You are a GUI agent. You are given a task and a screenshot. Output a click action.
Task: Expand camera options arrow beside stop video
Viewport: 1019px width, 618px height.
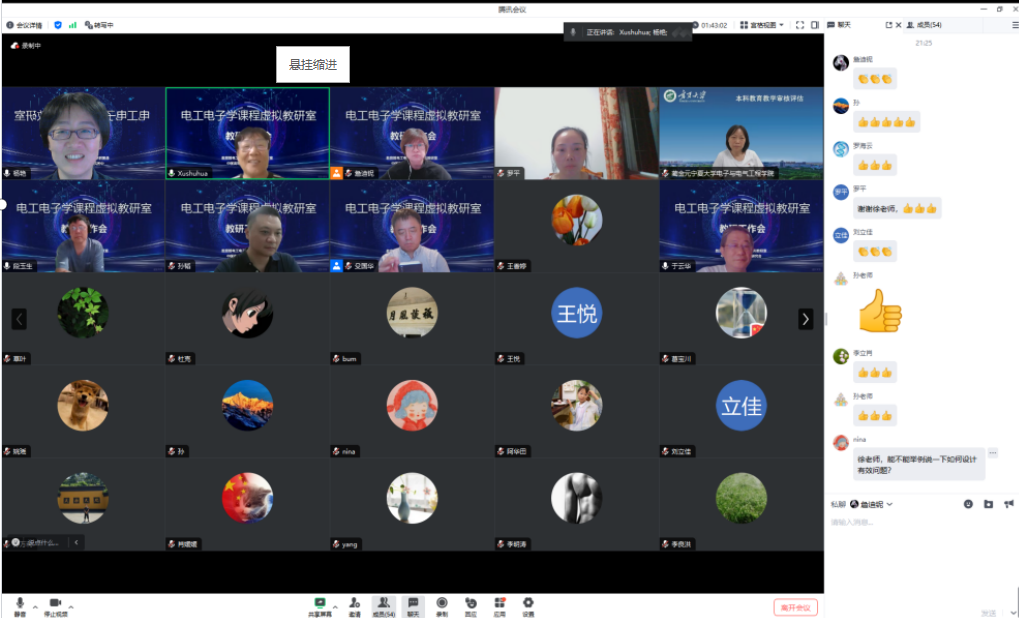tap(71, 607)
